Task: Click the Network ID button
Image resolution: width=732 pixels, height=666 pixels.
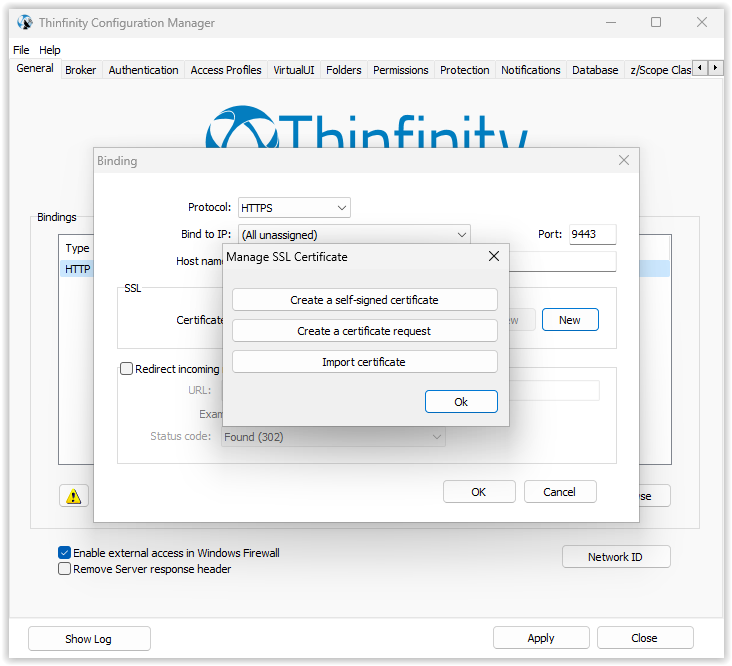Action: click(x=615, y=557)
